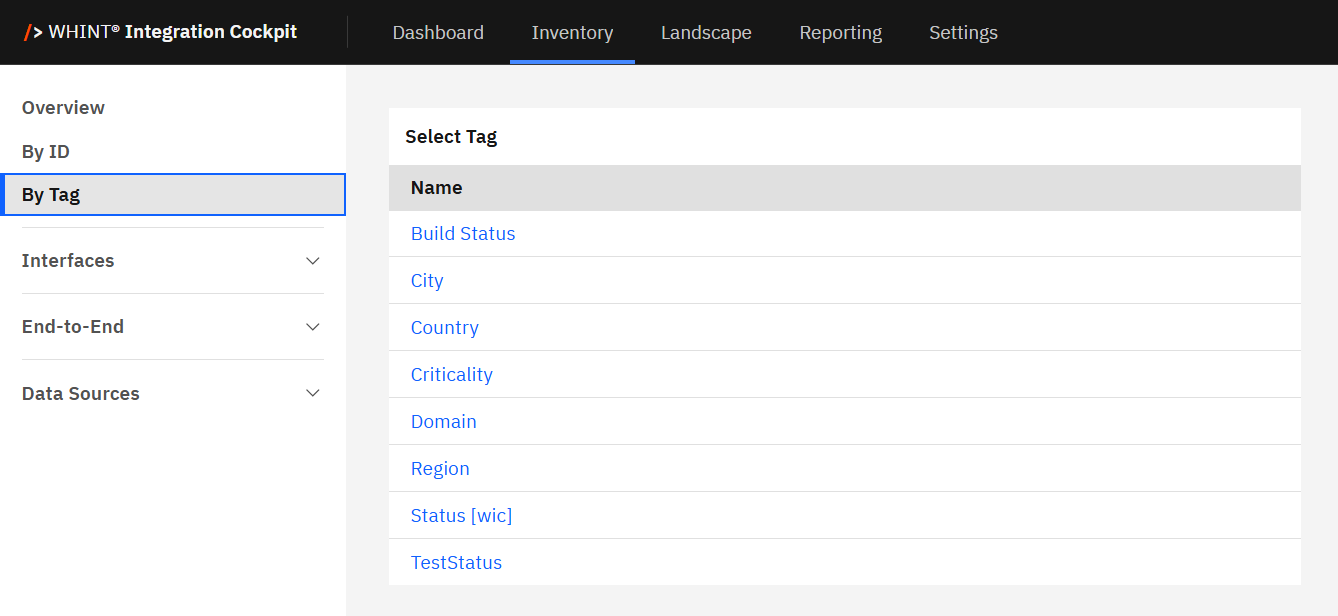Viewport: 1338px width, 616px height.
Task: Go to the Landscape tab
Action: click(706, 33)
